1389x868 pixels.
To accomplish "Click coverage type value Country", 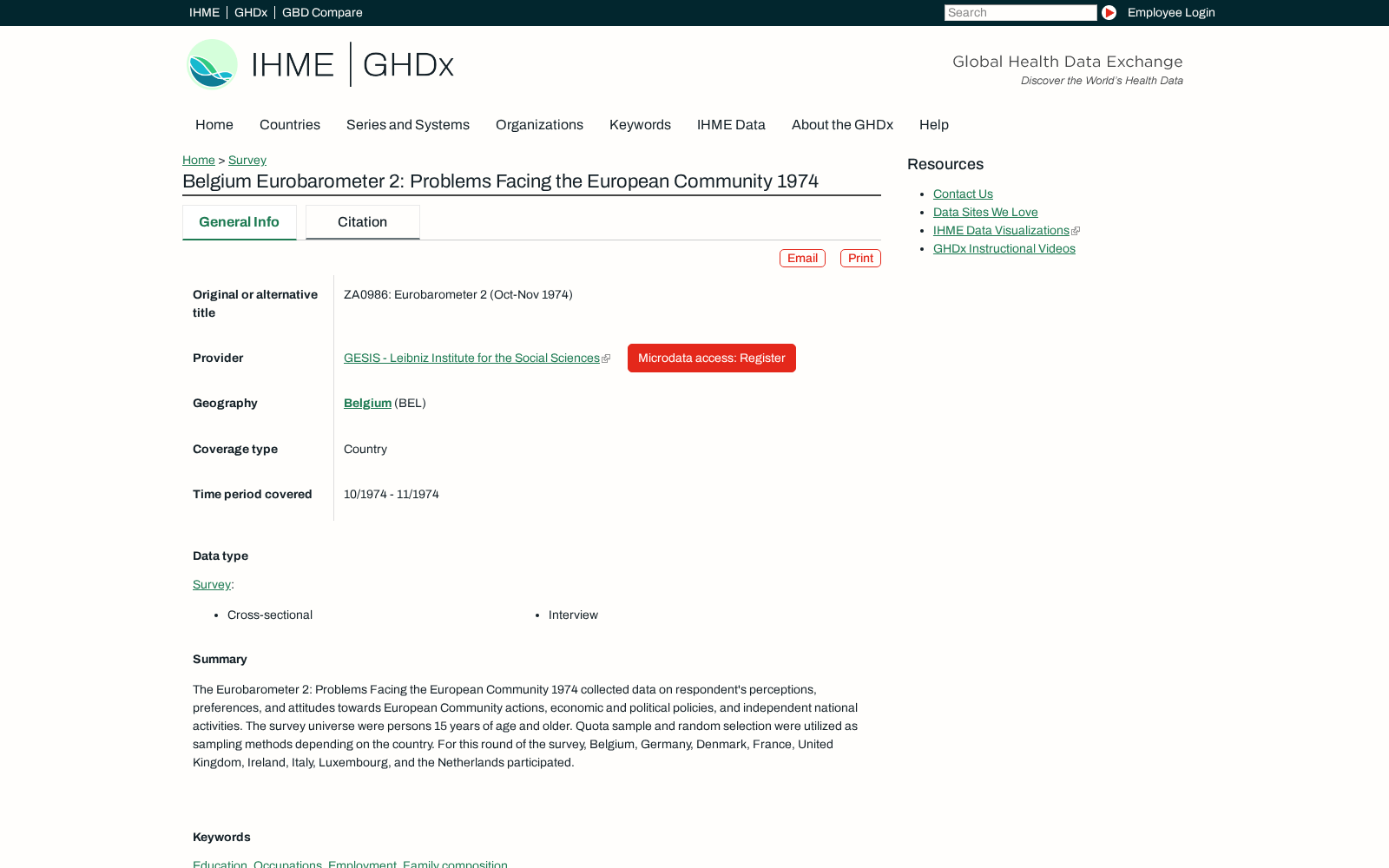I will click(x=365, y=450).
